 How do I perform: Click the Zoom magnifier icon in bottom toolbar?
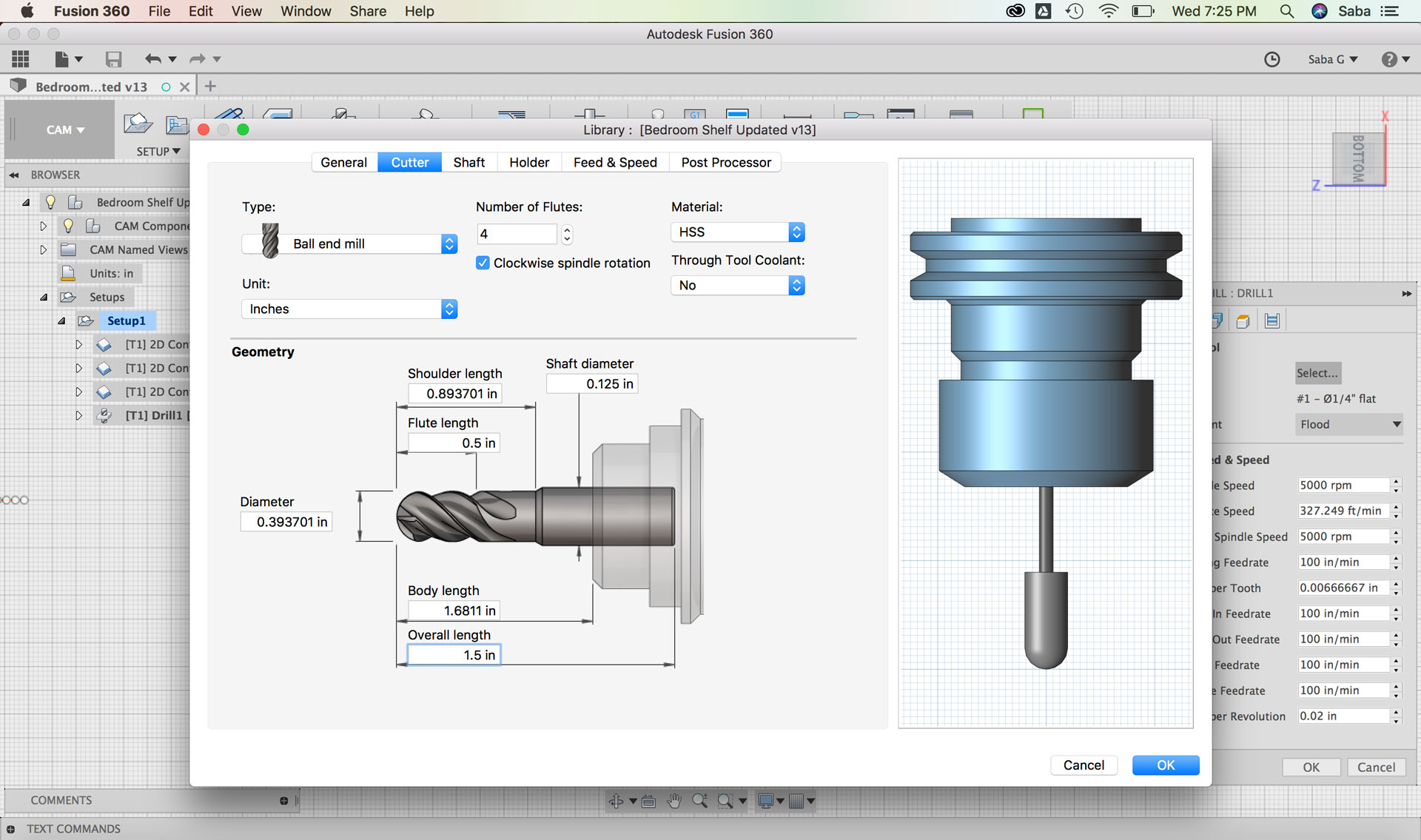[x=699, y=801]
